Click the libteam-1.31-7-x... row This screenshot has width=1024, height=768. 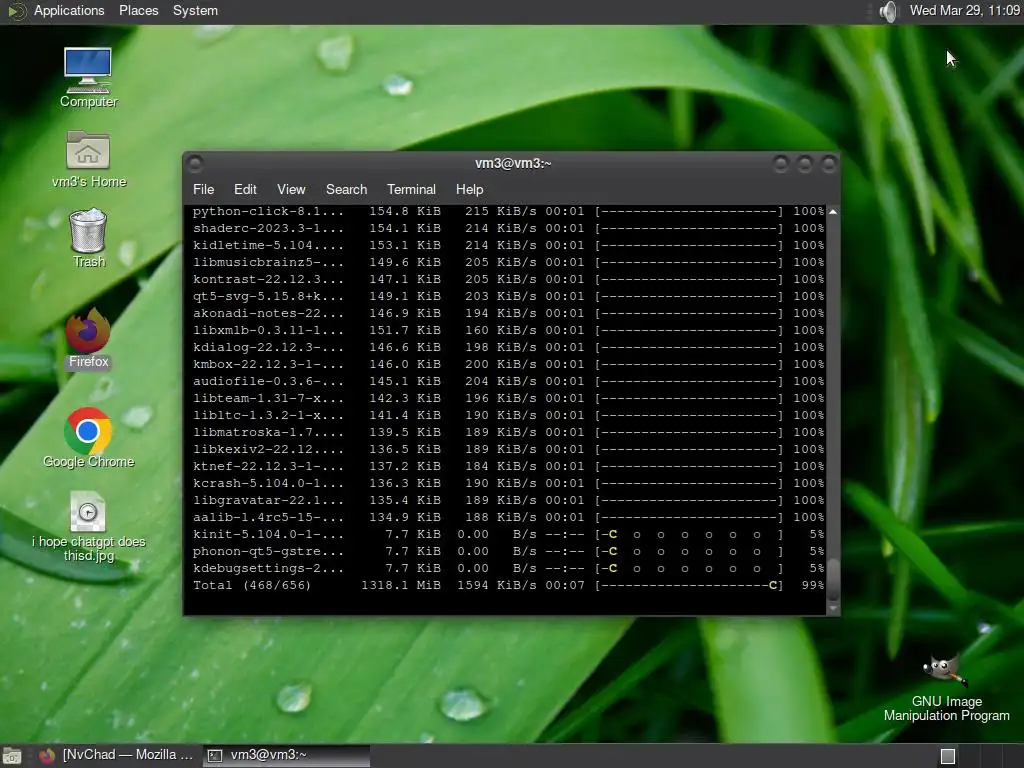(x=508, y=398)
